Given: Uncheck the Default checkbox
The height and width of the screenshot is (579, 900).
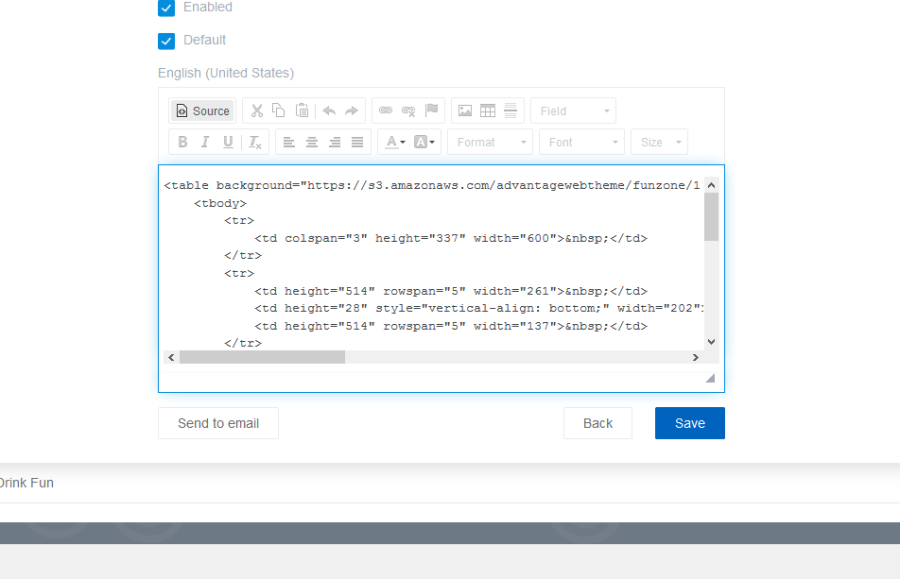Looking at the screenshot, I should [x=167, y=41].
